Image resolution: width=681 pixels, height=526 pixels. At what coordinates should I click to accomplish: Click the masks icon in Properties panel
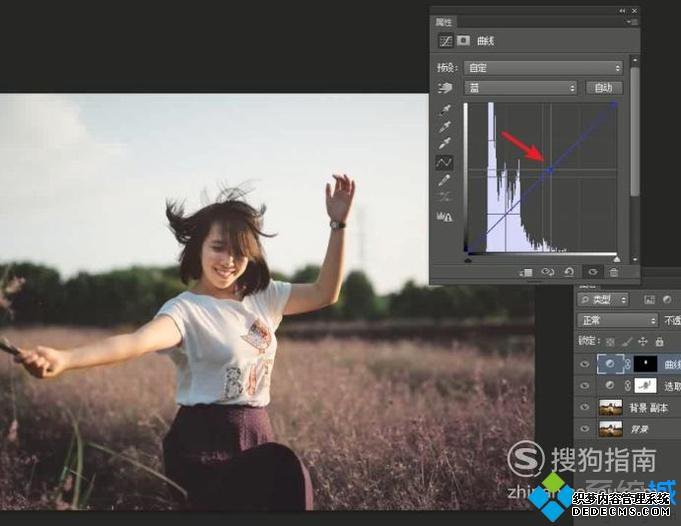(463, 41)
